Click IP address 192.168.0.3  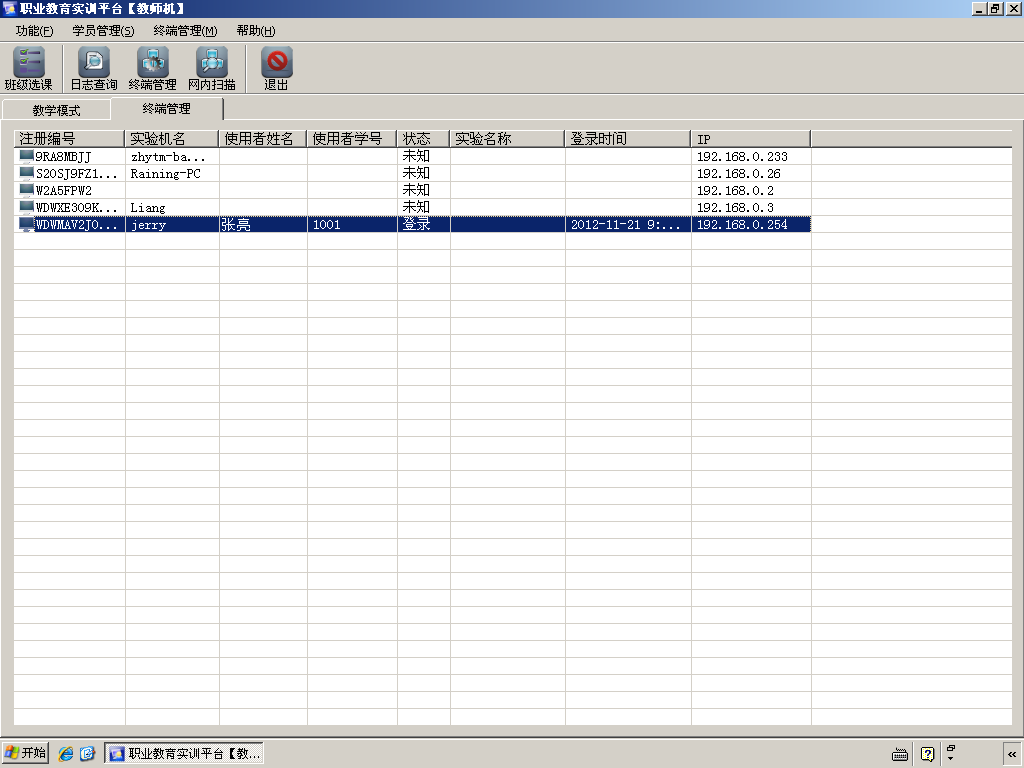735,208
